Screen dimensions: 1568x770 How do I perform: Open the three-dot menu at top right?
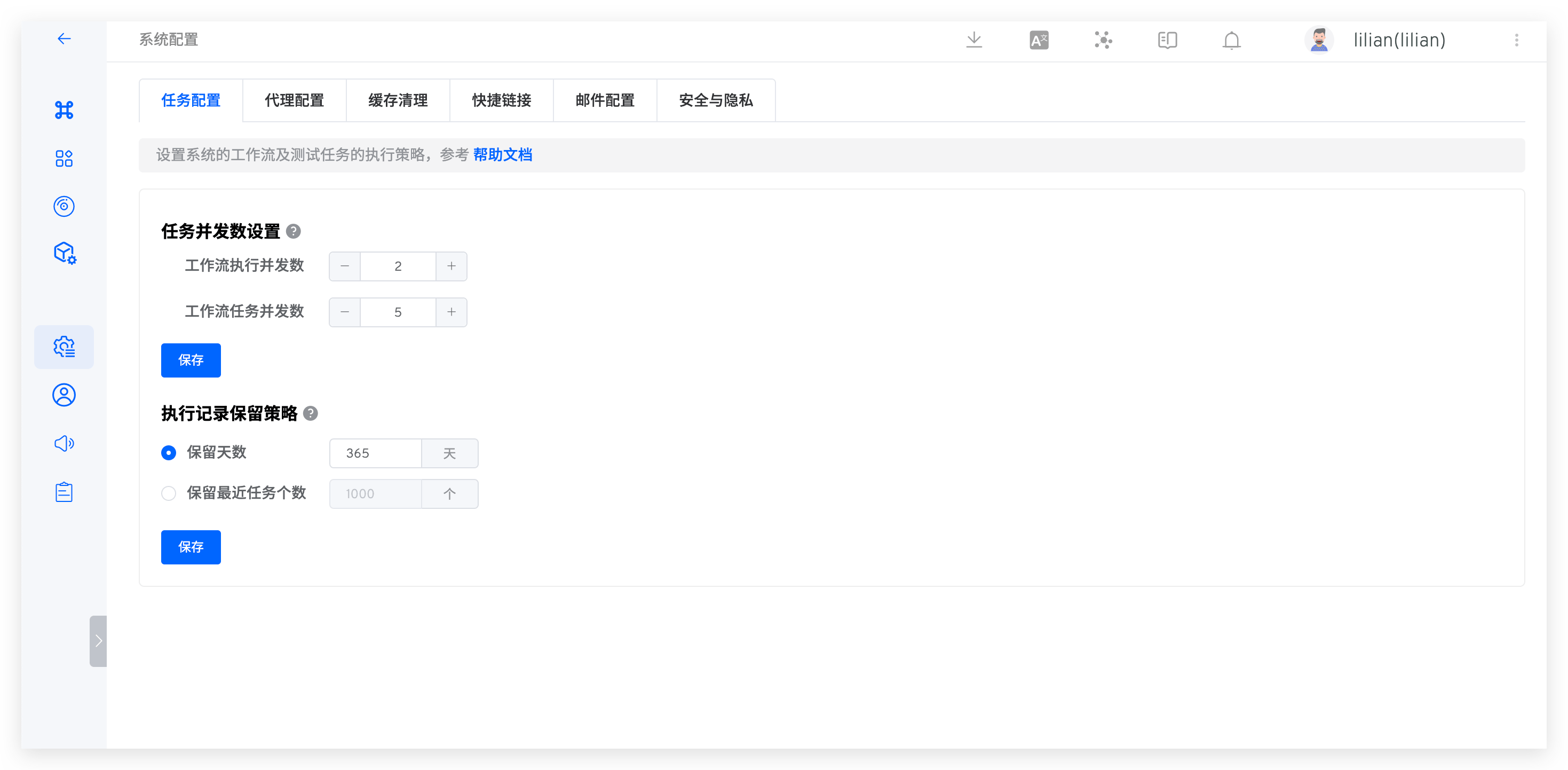(1516, 40)
